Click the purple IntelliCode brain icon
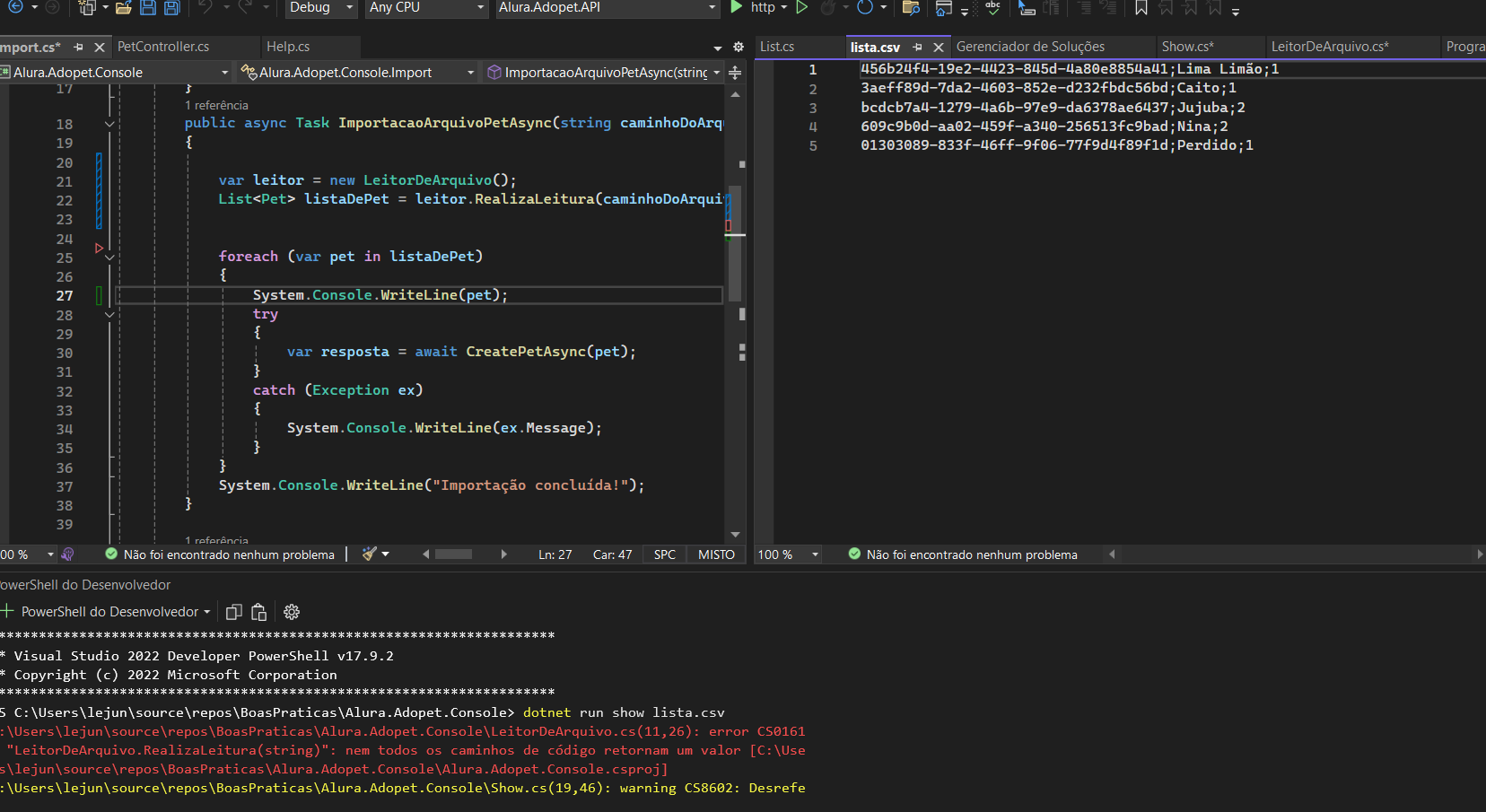Image resolution: width=1486 pixels, height=812 pixels. point(68,554)
